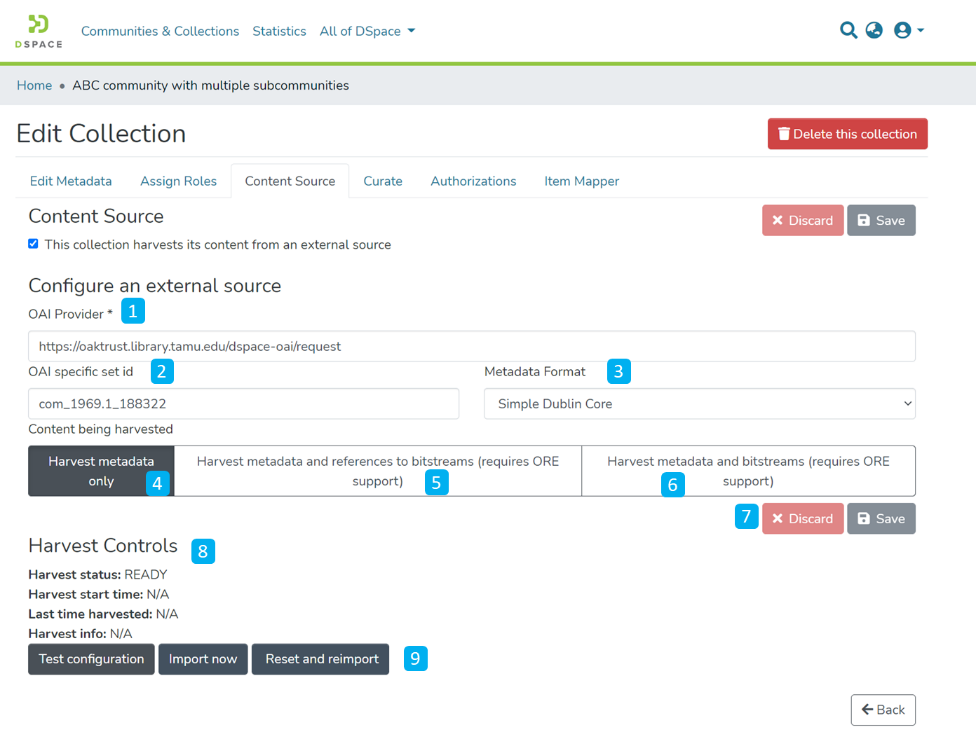Select Harvest metadata only option

pyautogui.click(x=101, y=471)
